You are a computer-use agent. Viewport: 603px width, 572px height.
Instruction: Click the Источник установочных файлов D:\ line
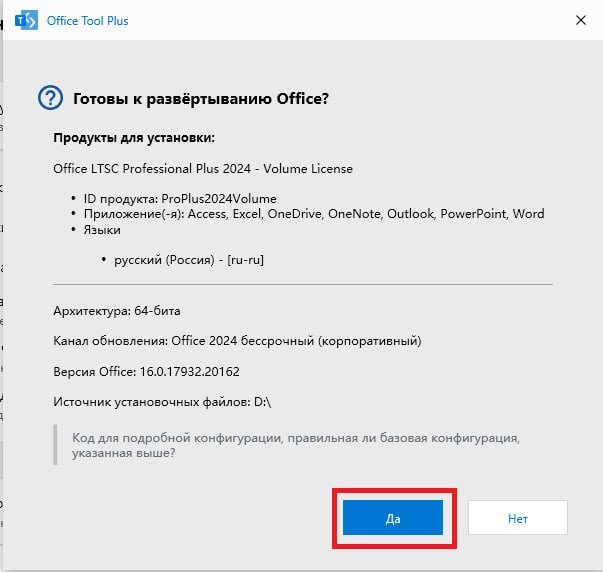click(x=162, y=402)
